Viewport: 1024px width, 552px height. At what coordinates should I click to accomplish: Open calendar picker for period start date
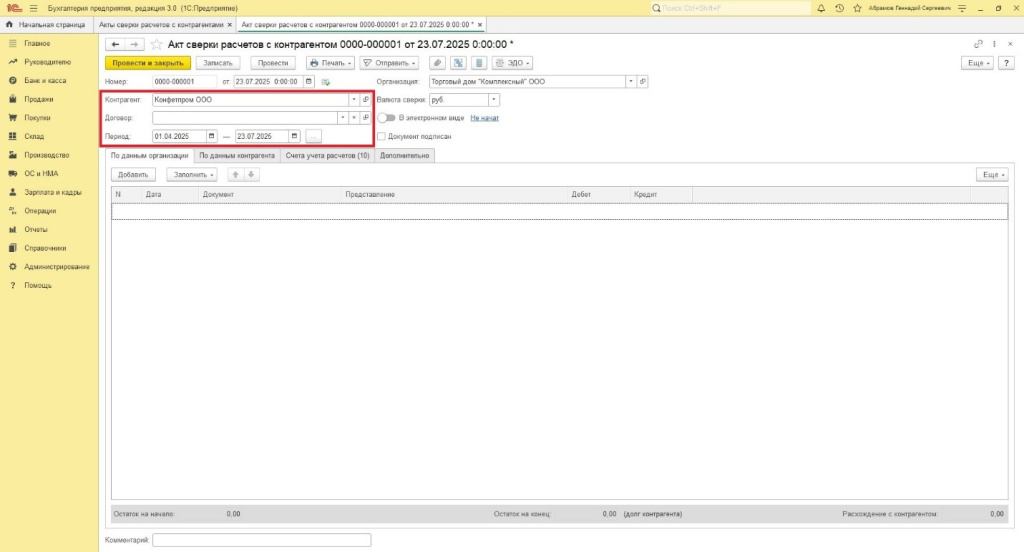tap(212, 136)
